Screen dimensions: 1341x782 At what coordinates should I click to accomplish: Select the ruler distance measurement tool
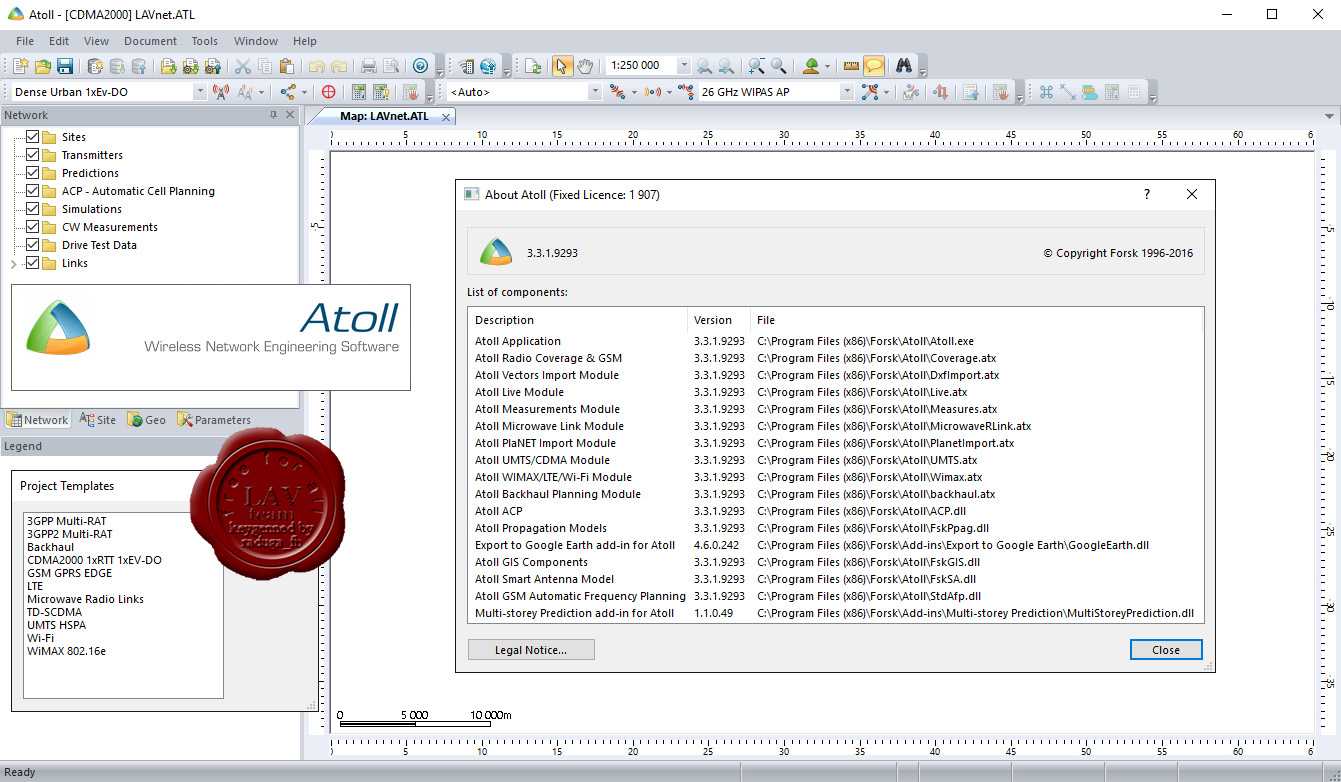852,66
